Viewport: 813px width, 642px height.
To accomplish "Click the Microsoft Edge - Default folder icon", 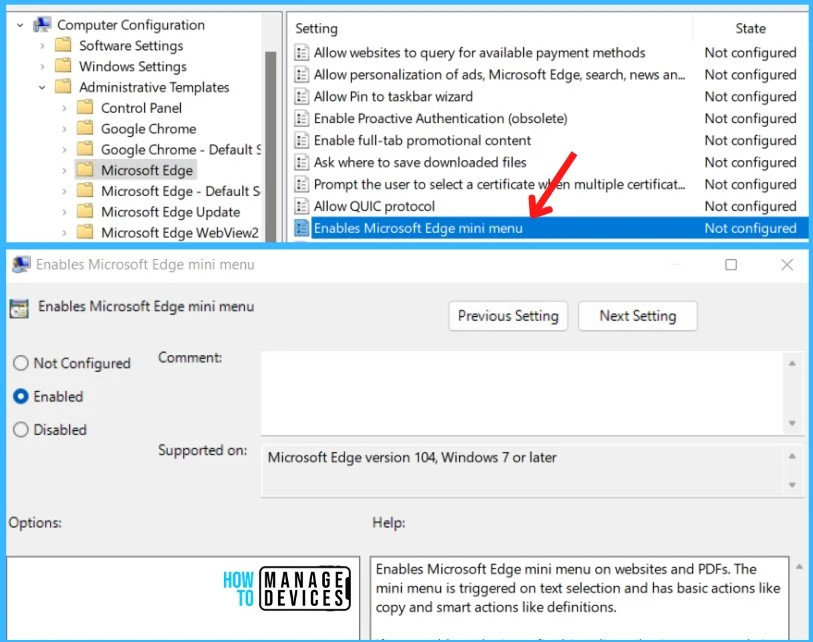I will point(85,190).
